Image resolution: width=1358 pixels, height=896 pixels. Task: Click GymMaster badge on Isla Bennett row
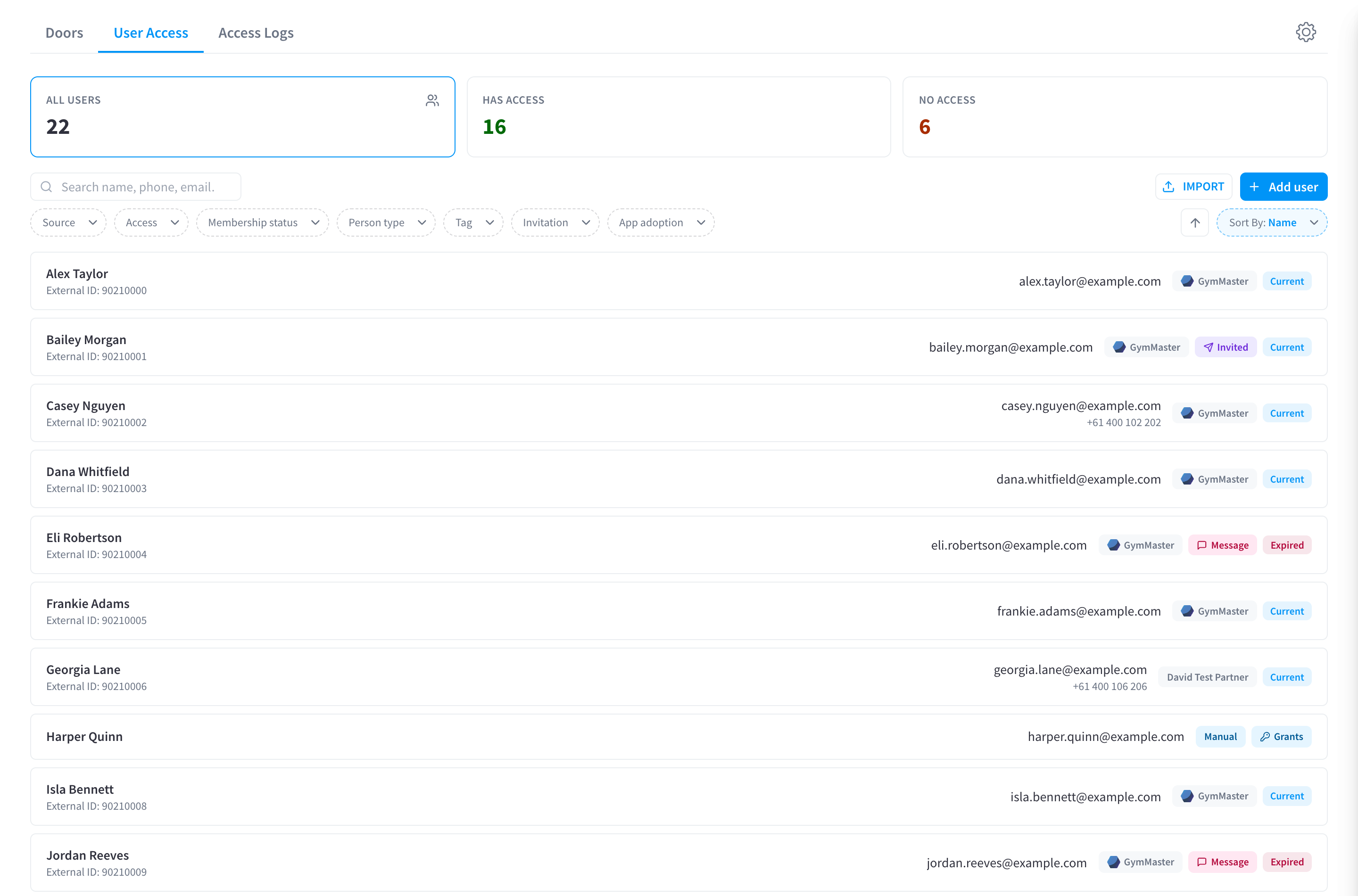click(x=1214, y=796)
